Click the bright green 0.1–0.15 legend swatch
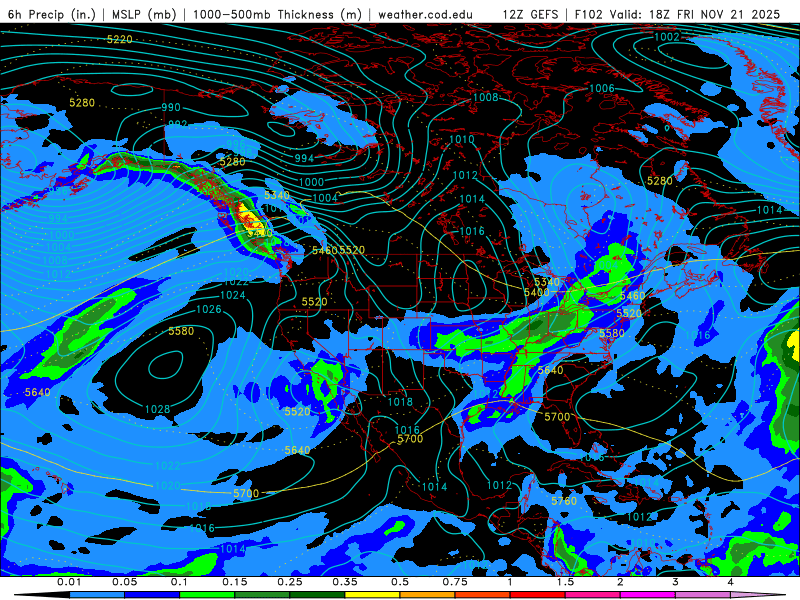The height and width of the screenshot is (600, 800). [207, 595]
